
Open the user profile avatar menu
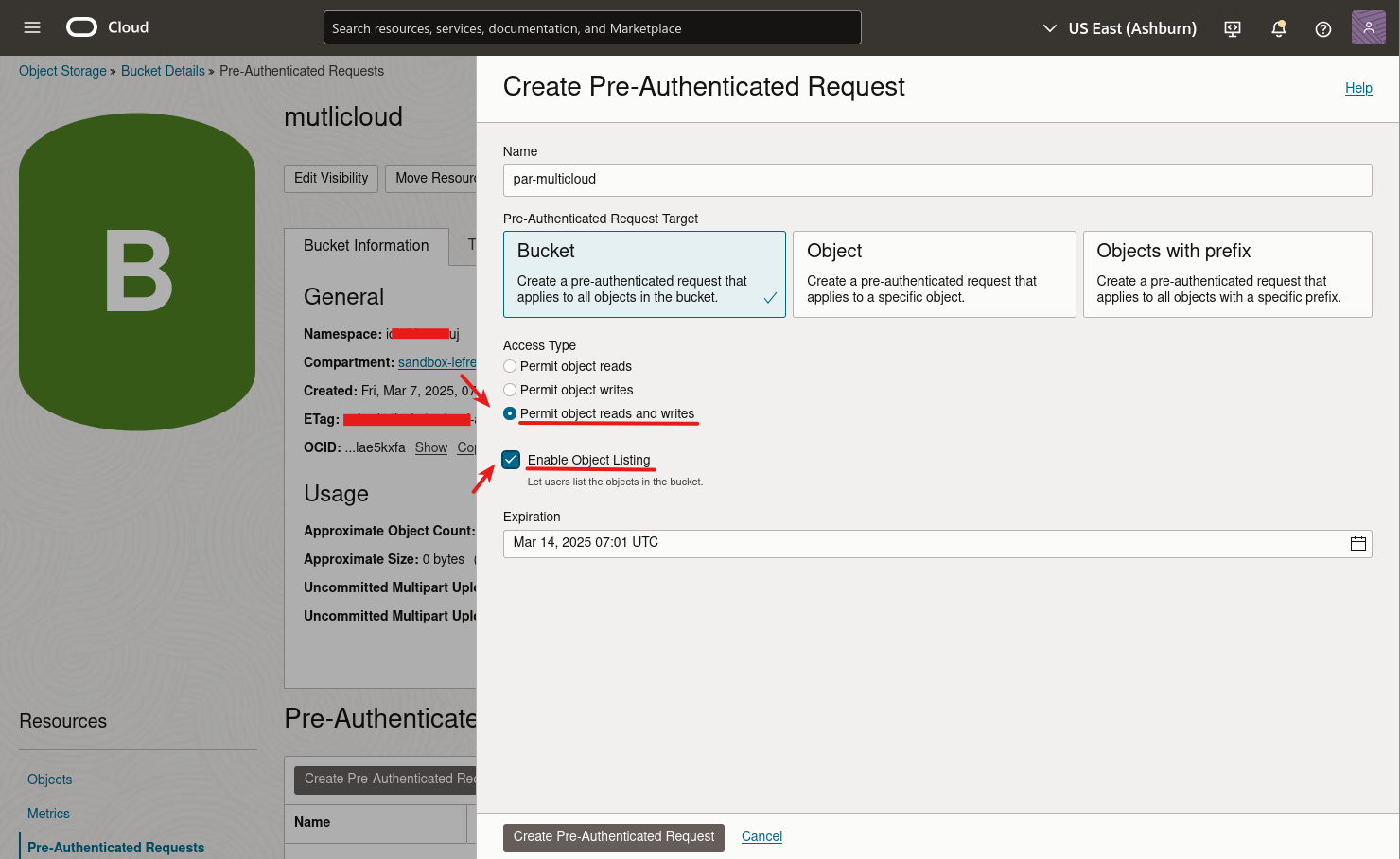coord(1368,27)
